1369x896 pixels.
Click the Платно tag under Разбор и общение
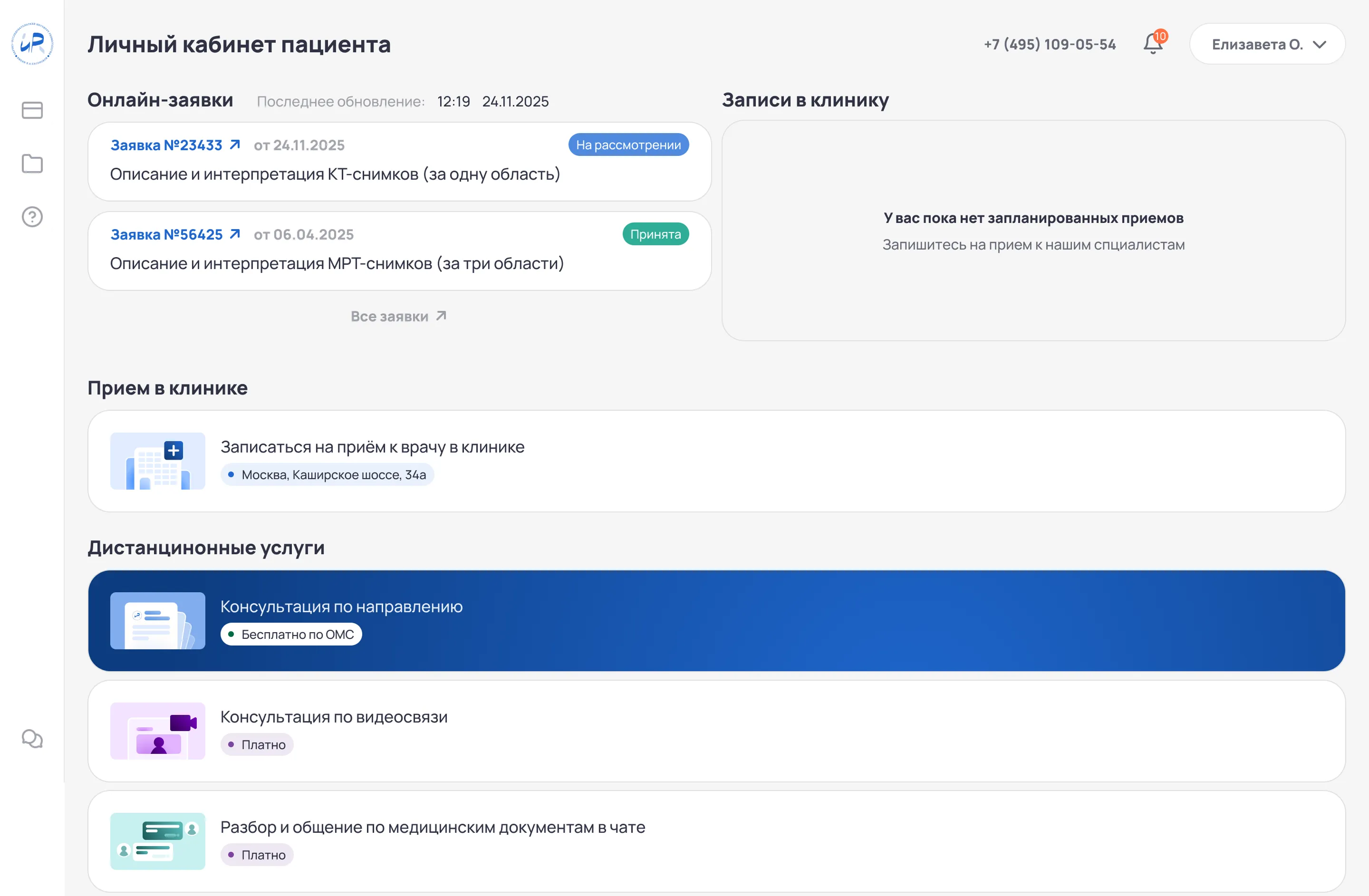(x=257, y=855)
